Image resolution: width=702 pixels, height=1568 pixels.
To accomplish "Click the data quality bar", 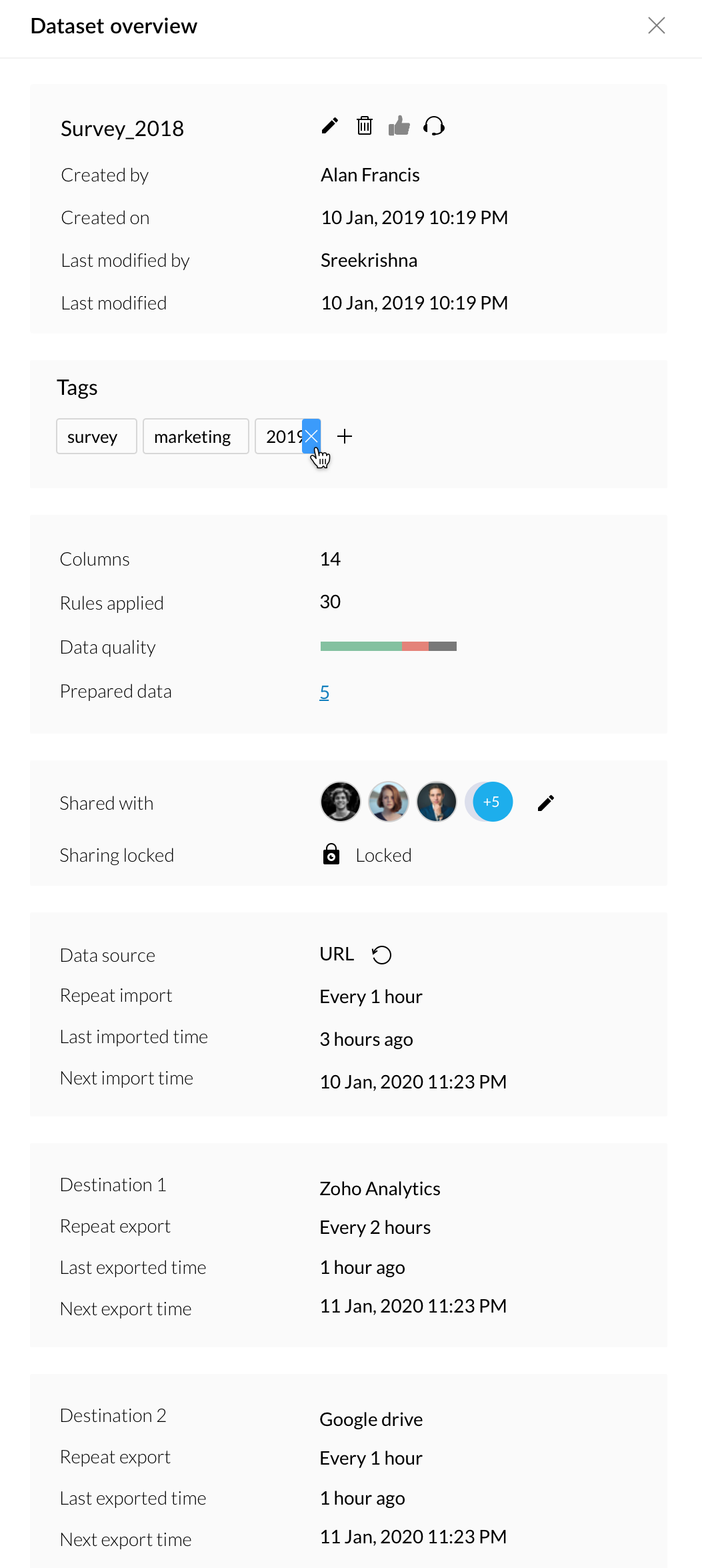I will click(388, 646).
